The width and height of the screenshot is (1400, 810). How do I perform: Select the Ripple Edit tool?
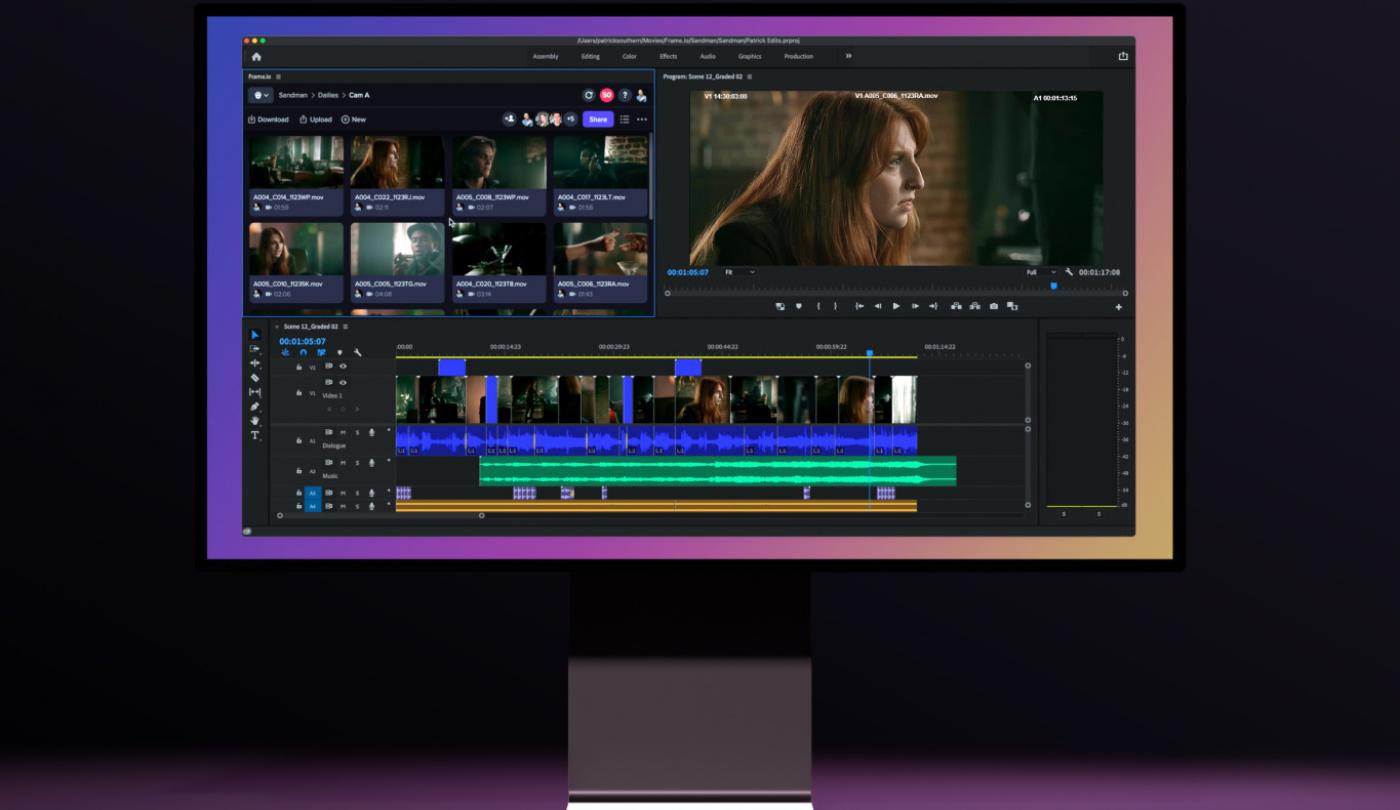coord(254,363)
